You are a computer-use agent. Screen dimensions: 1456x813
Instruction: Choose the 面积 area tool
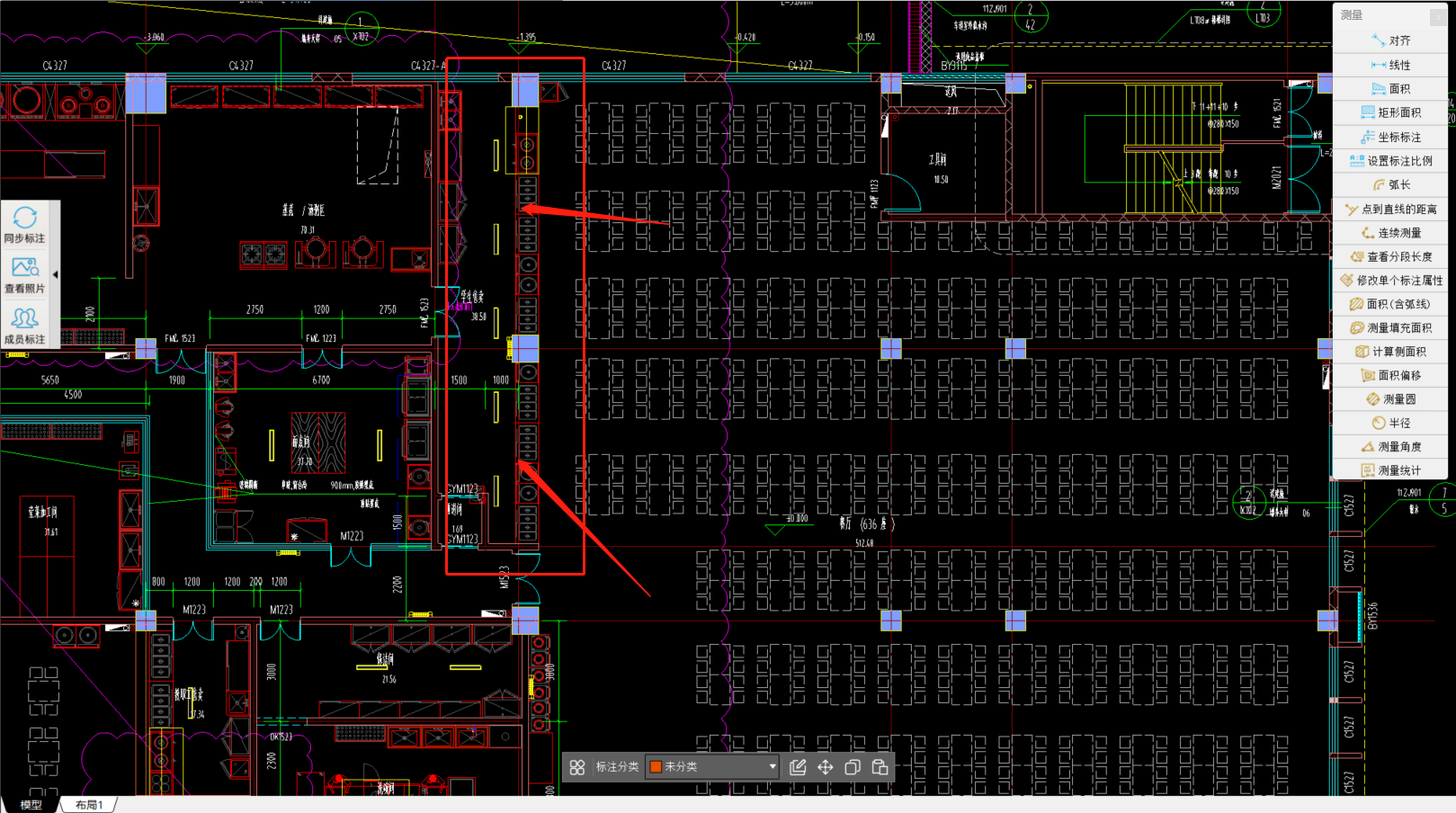[1389, 88]
